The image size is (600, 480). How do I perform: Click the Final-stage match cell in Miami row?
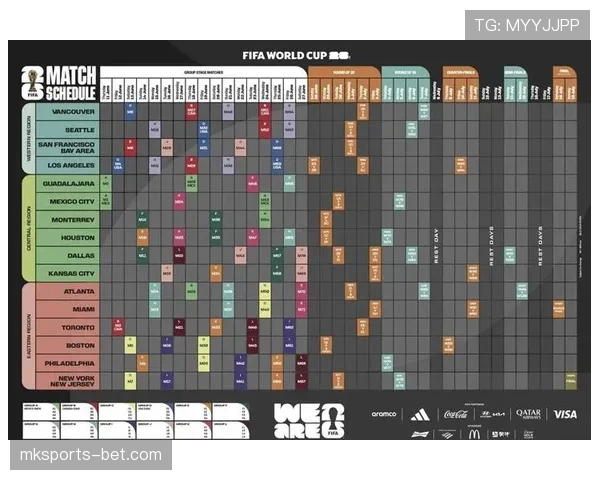559,309
